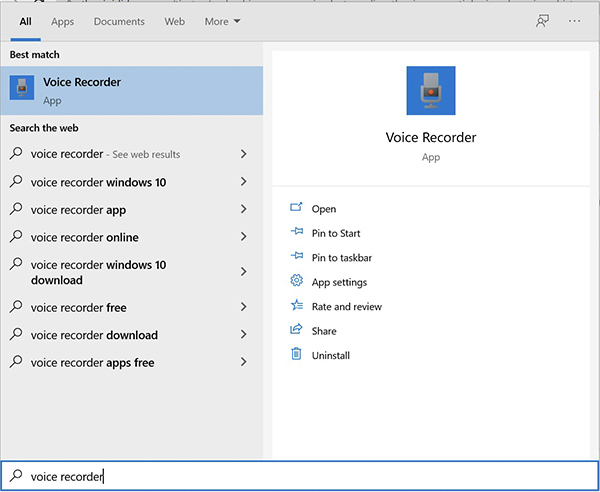Viewport: 600px width, 492px height.
Task: Click the pin icon beside Pin to taskbar
Action: click(297, 256)
